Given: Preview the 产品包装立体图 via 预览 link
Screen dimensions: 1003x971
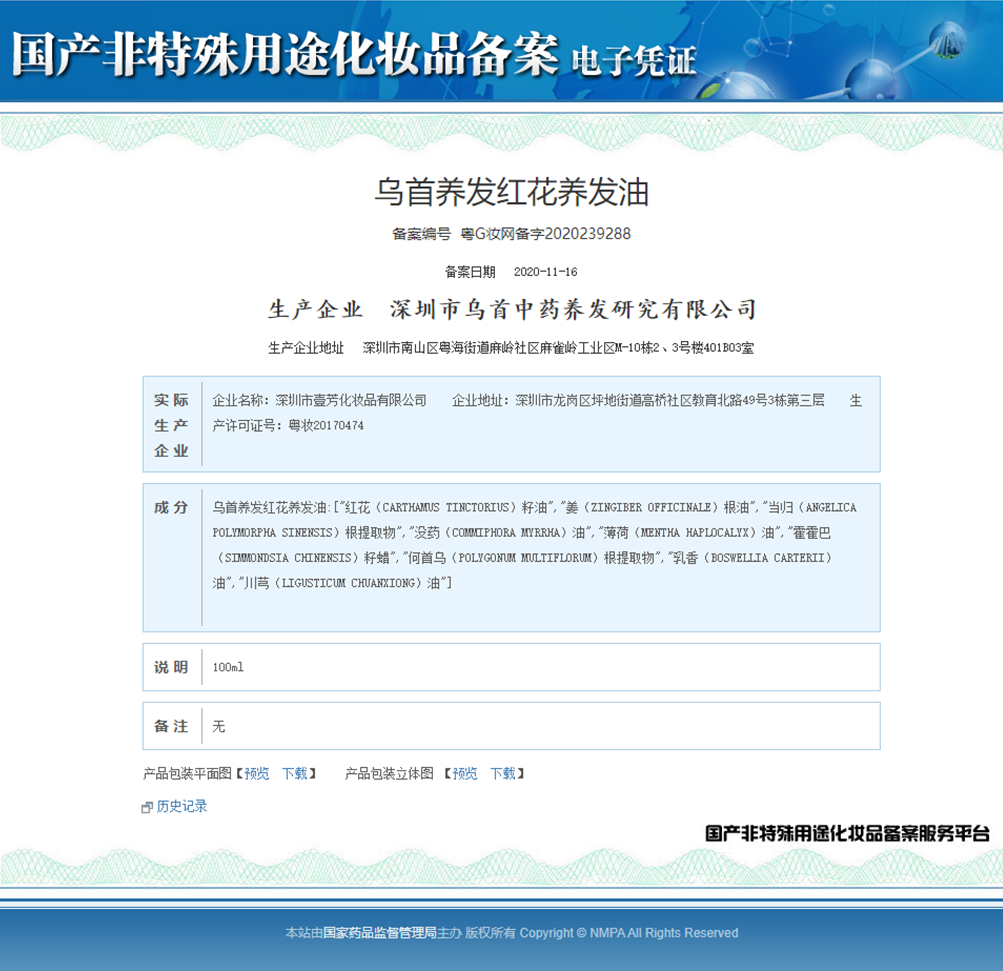Looking at the screenshot, I should pos(464,774).
